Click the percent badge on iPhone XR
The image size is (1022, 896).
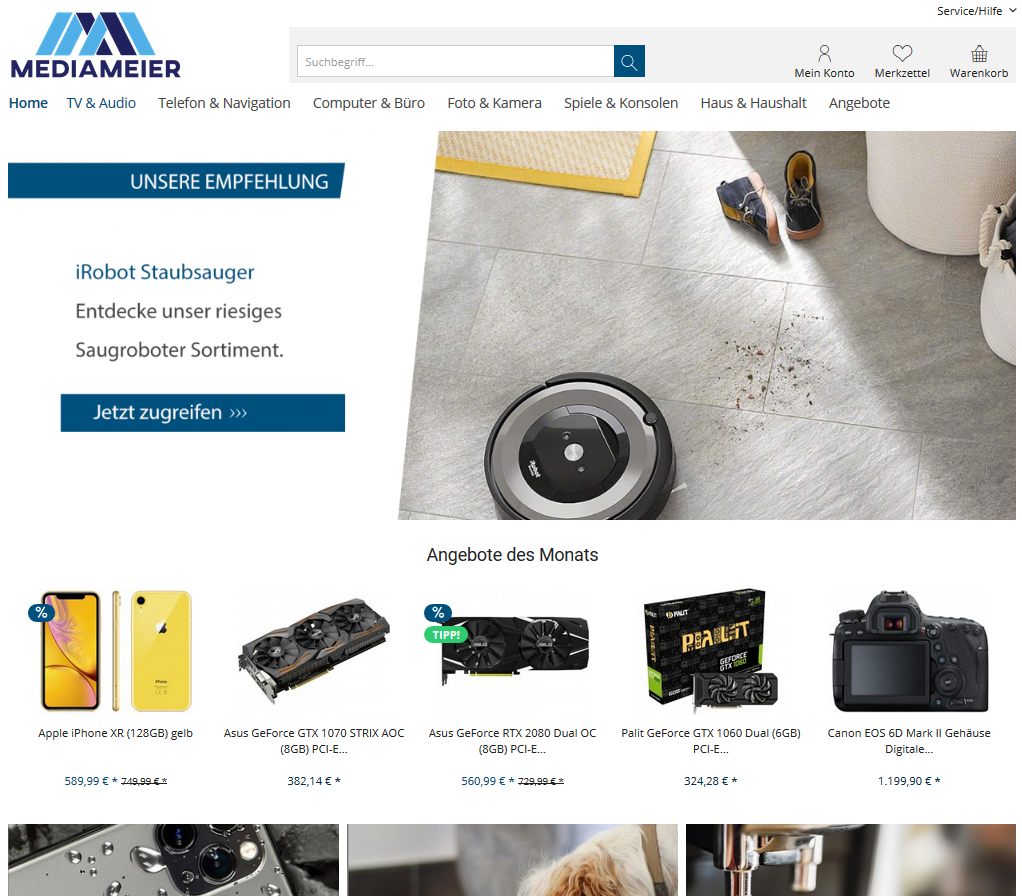coord(41,613)
